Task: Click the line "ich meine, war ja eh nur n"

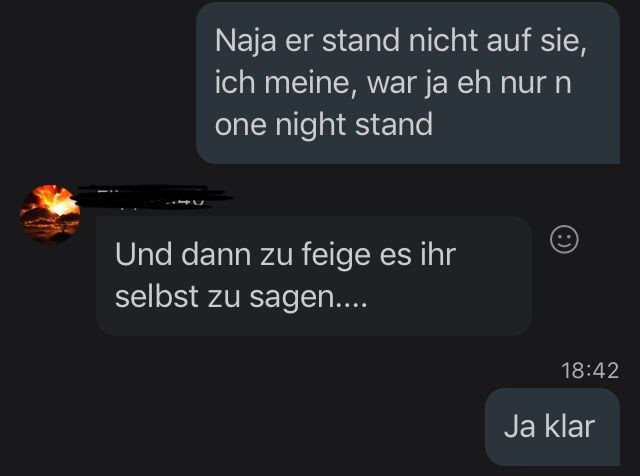Action: pos(393,83)
